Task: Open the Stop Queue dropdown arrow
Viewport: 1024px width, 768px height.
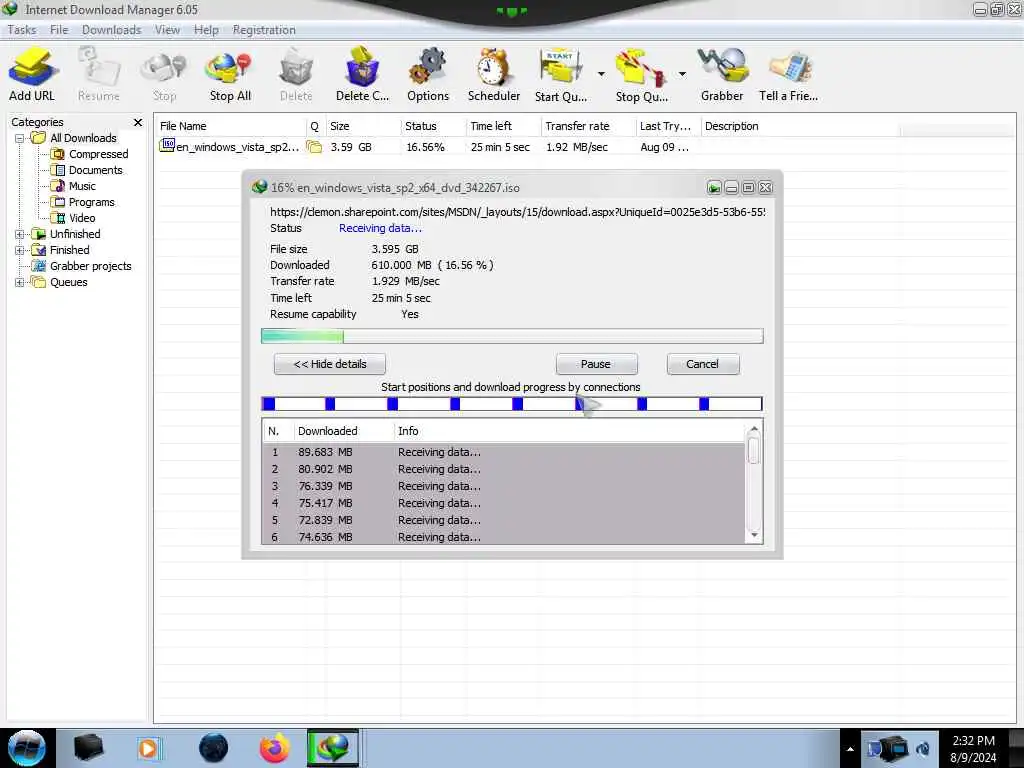Action: (682, 74)
